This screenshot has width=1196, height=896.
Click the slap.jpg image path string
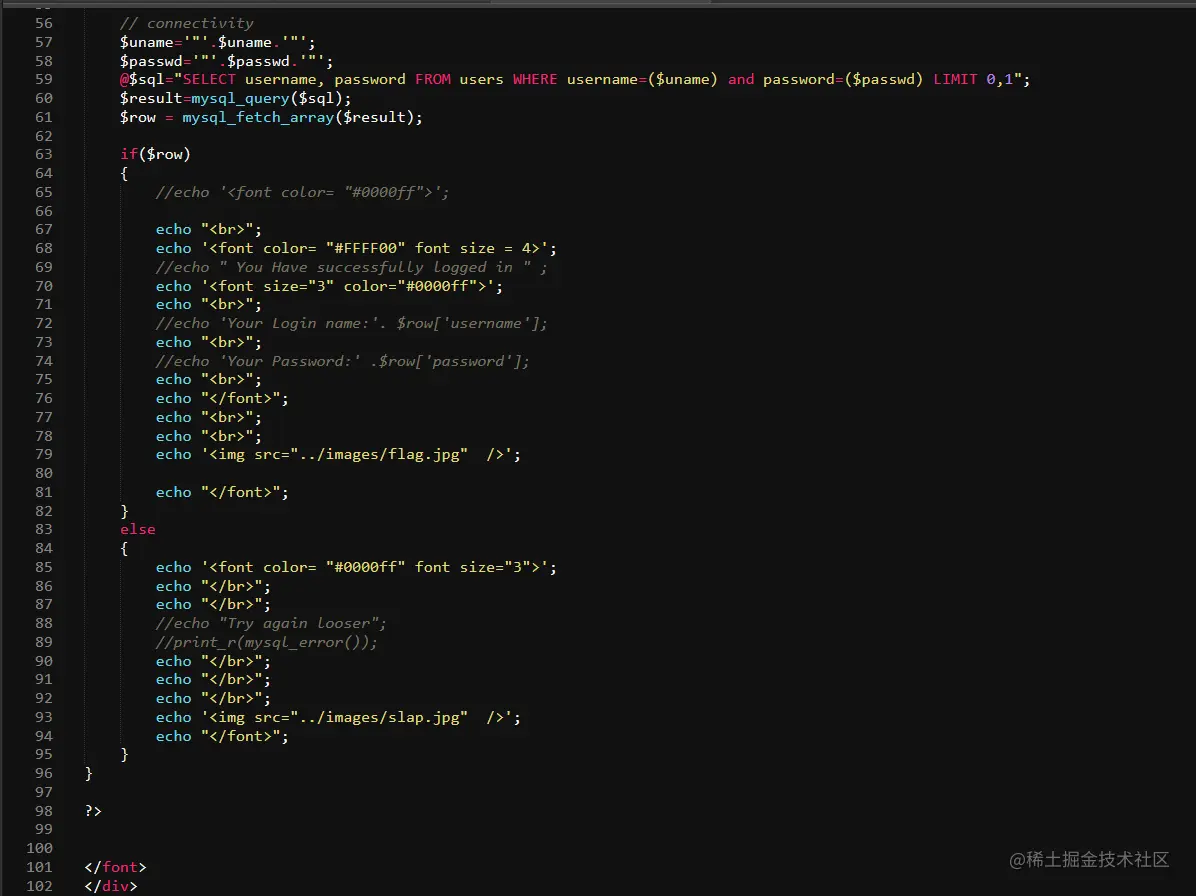point(379,718)
